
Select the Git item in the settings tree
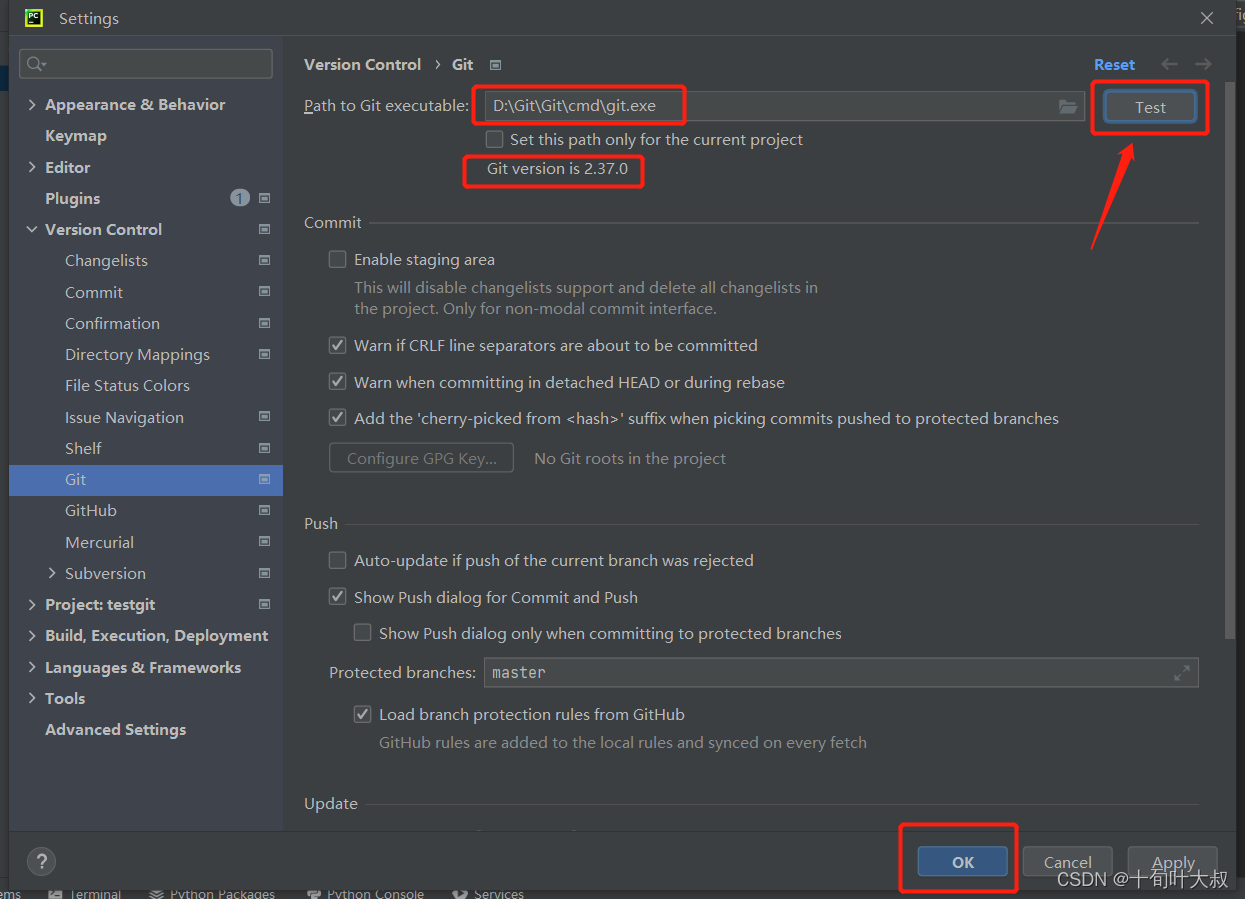146,479
